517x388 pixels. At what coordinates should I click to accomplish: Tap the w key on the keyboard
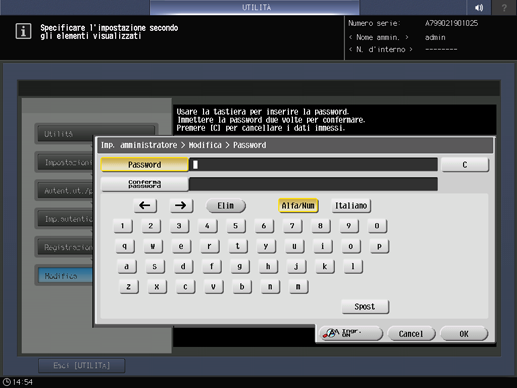tap(153, 246)
